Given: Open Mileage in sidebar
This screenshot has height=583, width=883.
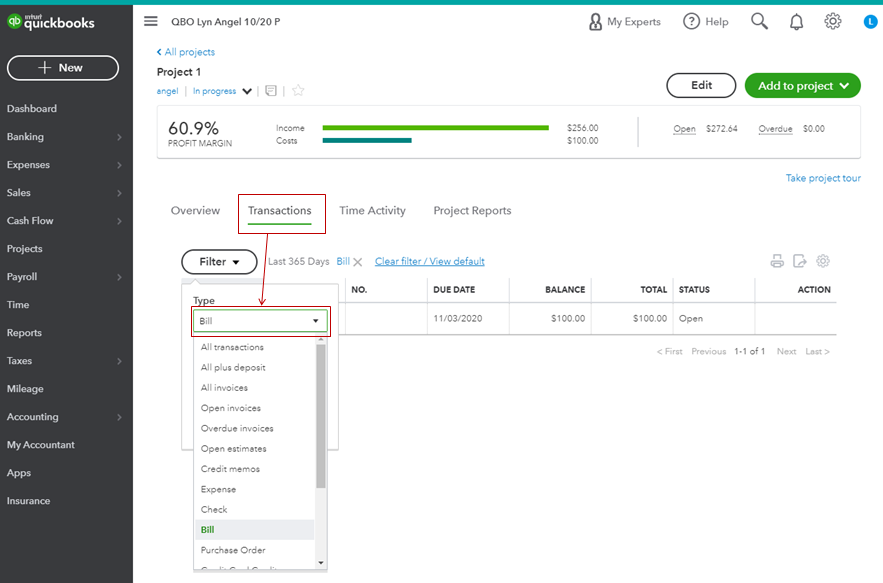Looking at the screenshot, I should click(x=25, y=389).
